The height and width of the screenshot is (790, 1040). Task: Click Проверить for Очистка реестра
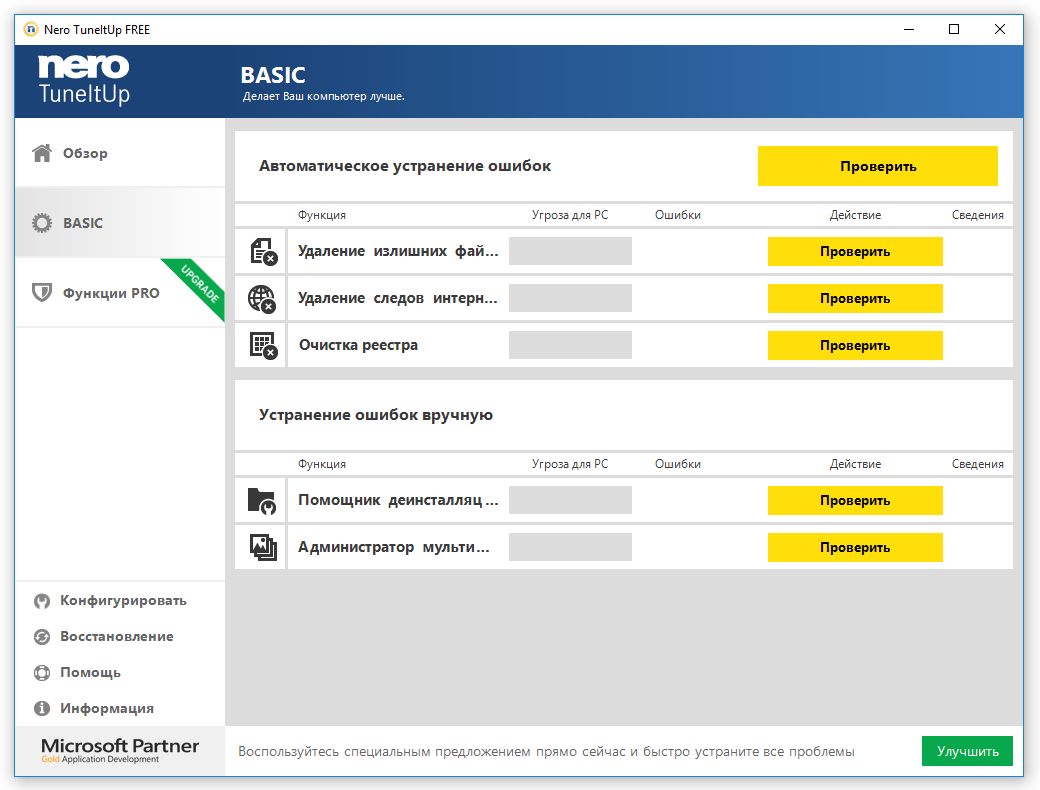[855, 346]
